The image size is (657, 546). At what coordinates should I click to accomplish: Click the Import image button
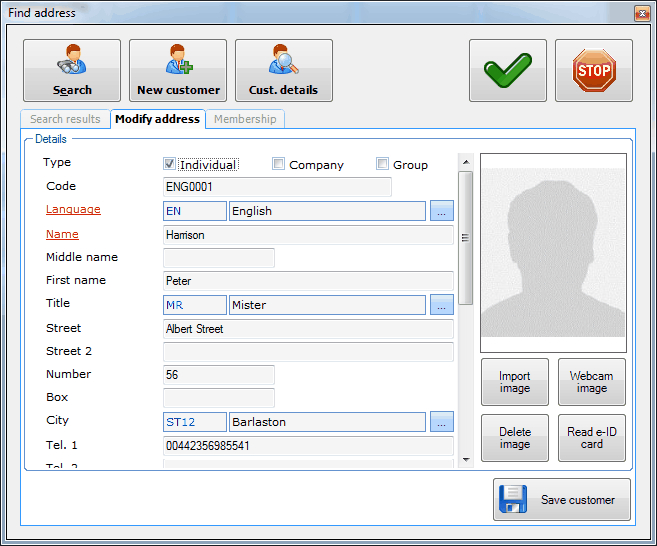pyautogui.click(x=515, y=382)
